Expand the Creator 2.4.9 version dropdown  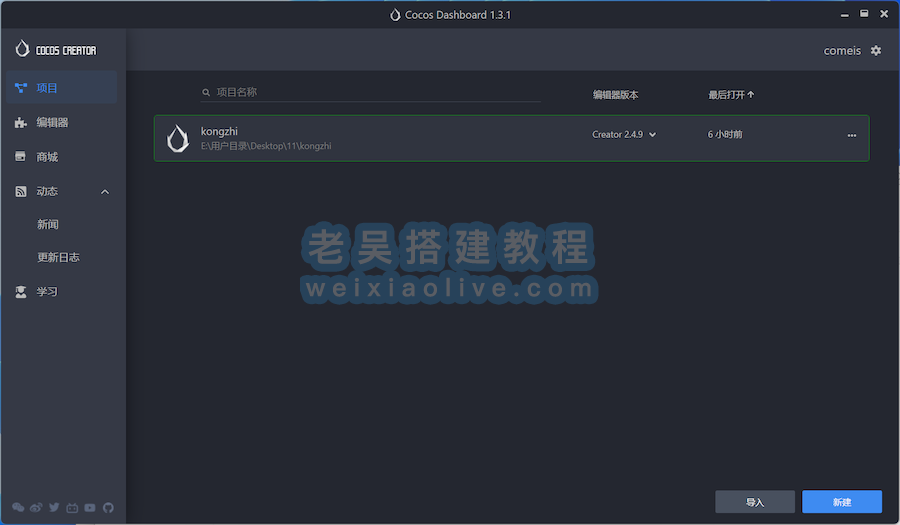click(x=624, y=135)
